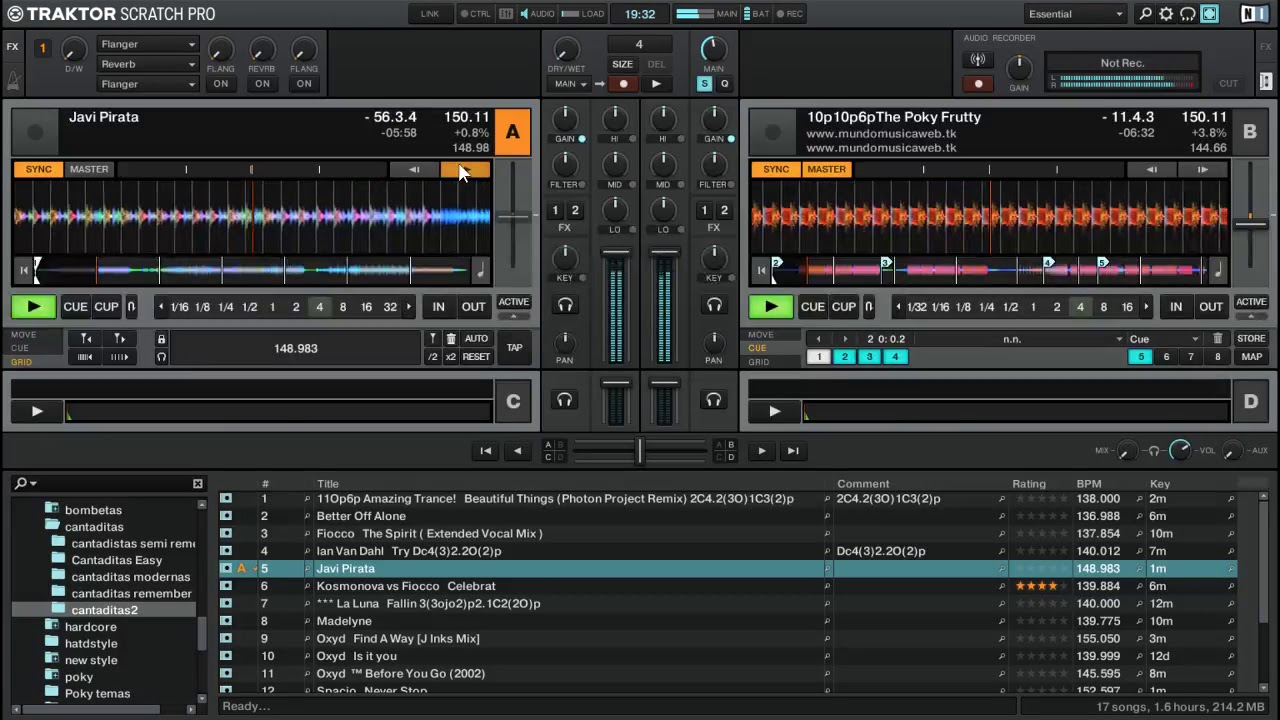
Task: Select cantaditas2 playlist folder
Action: tap(104, 610)
